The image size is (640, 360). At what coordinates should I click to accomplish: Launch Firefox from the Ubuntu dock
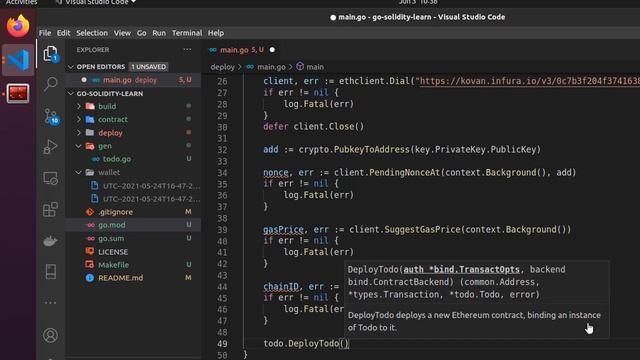[18, 26]
